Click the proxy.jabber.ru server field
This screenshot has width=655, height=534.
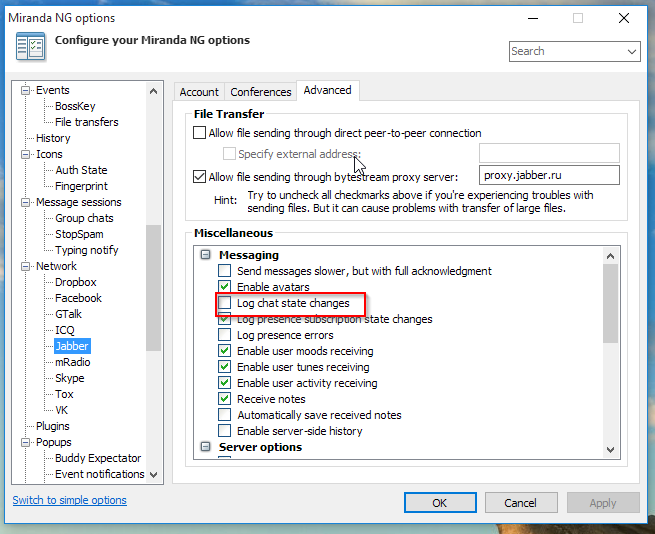click(549, 175)
